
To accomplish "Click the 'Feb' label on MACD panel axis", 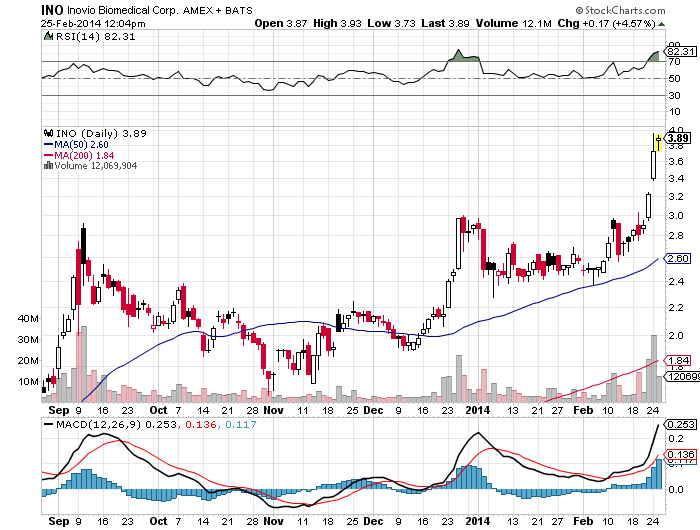I will tap(583, 521).
